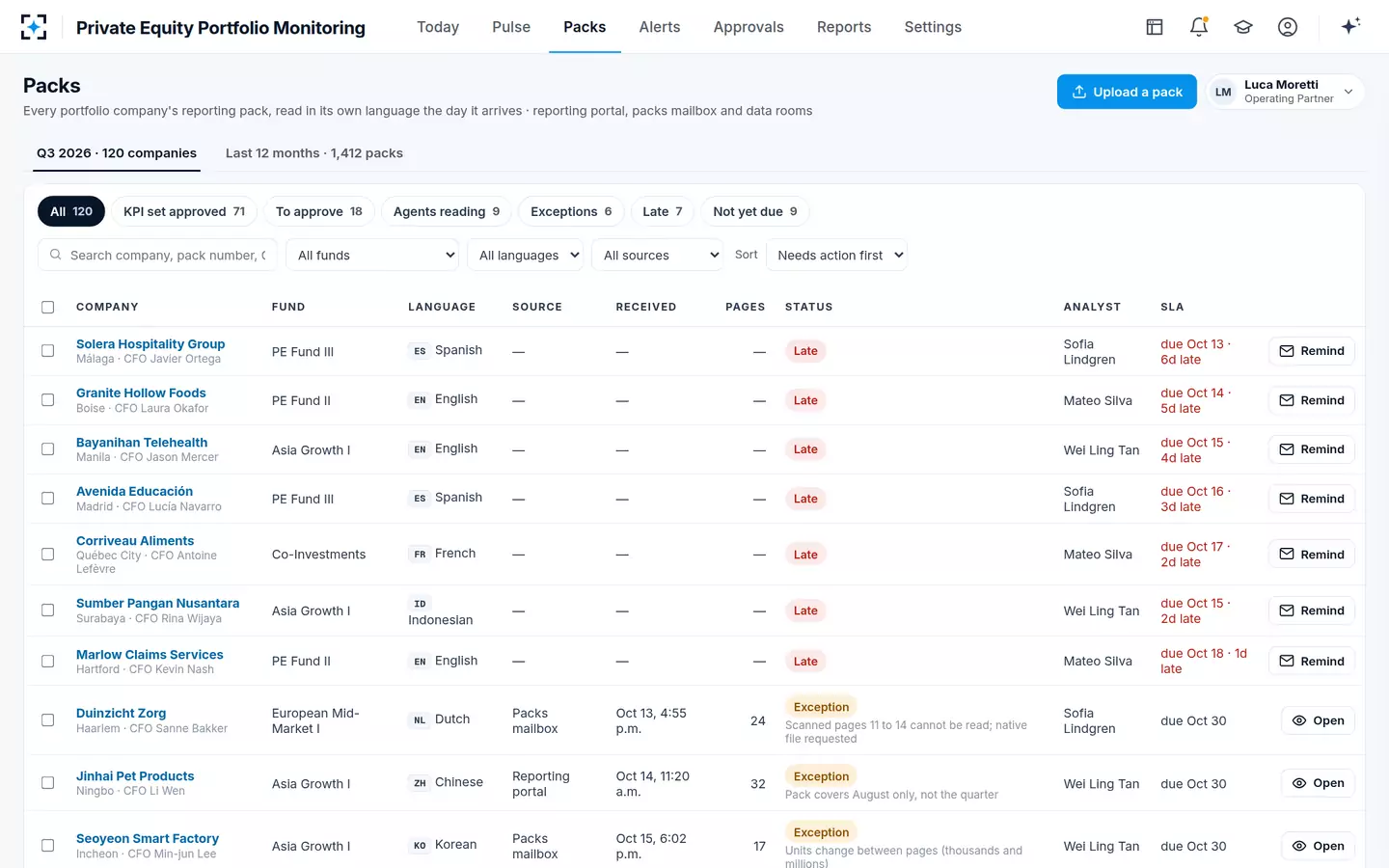Check the Solera Hospitality Group row checkbox
This screenshot has width=1389, height=868.
[47, 351]
